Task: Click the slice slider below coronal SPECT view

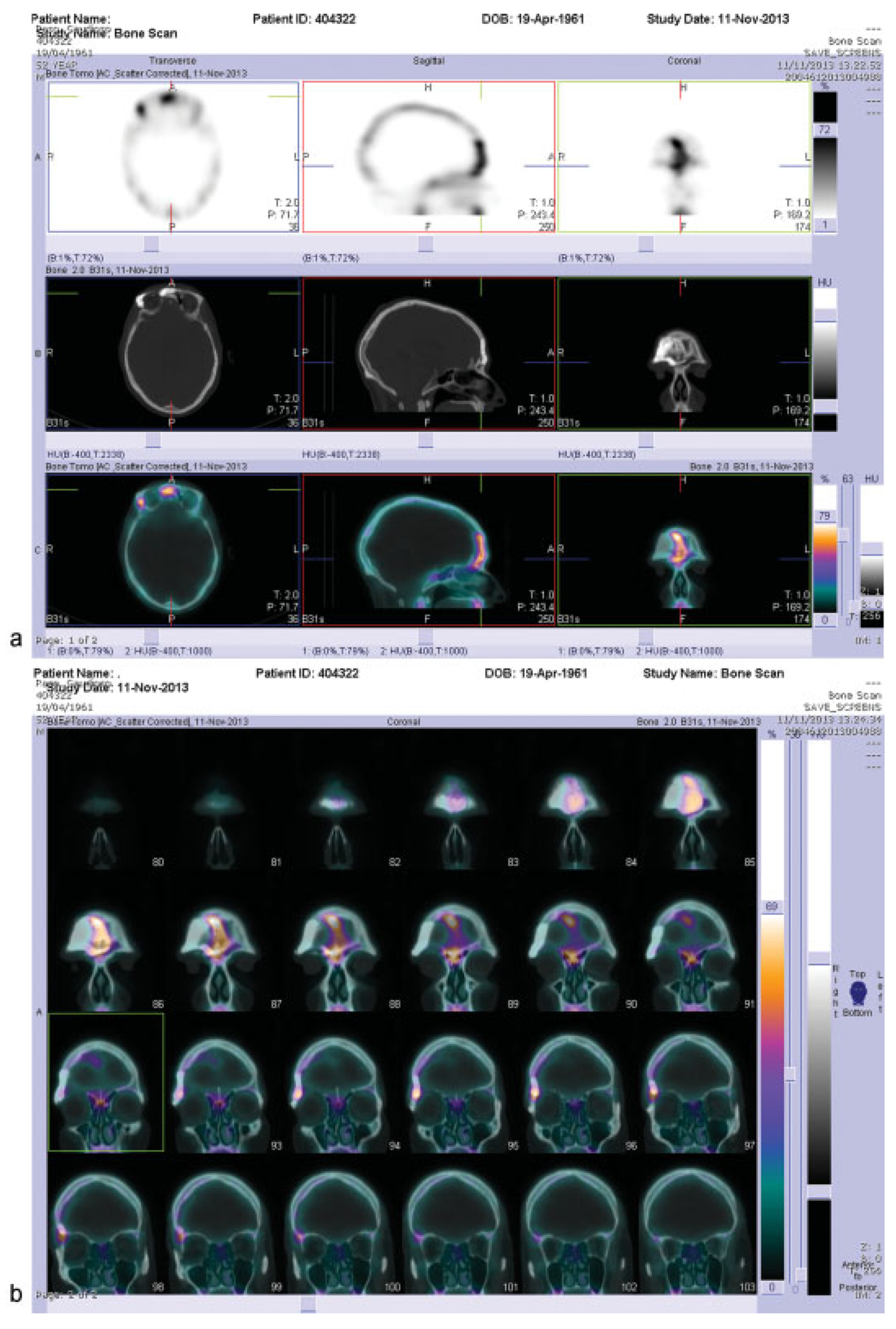Action: 646,244
